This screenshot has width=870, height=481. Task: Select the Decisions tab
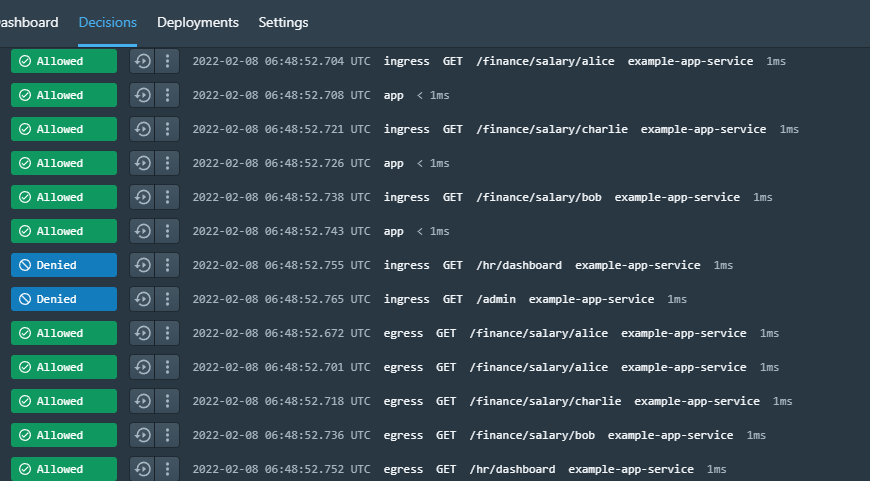(108, 22)
